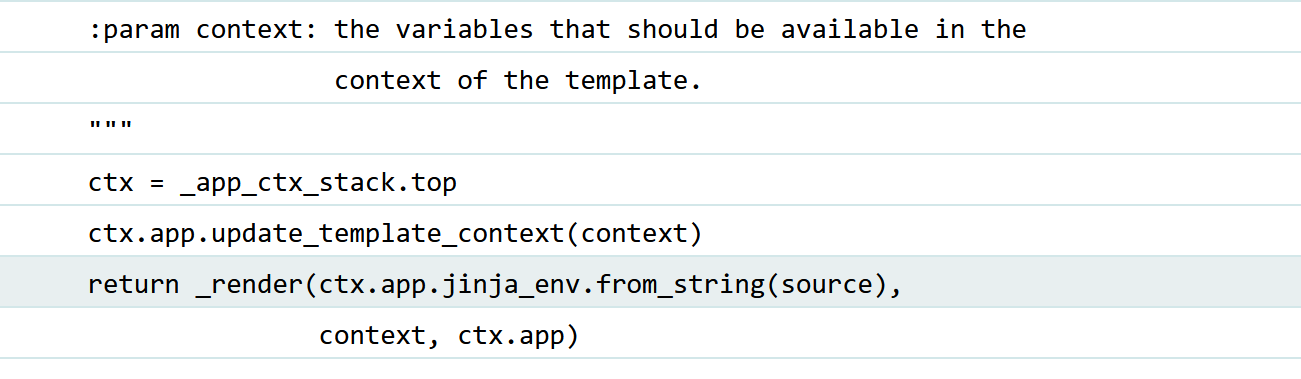Image resolution: width=1301 pixels, height=379 pixels.
Task: Click the :param context: text
Action: coord(204,30)
